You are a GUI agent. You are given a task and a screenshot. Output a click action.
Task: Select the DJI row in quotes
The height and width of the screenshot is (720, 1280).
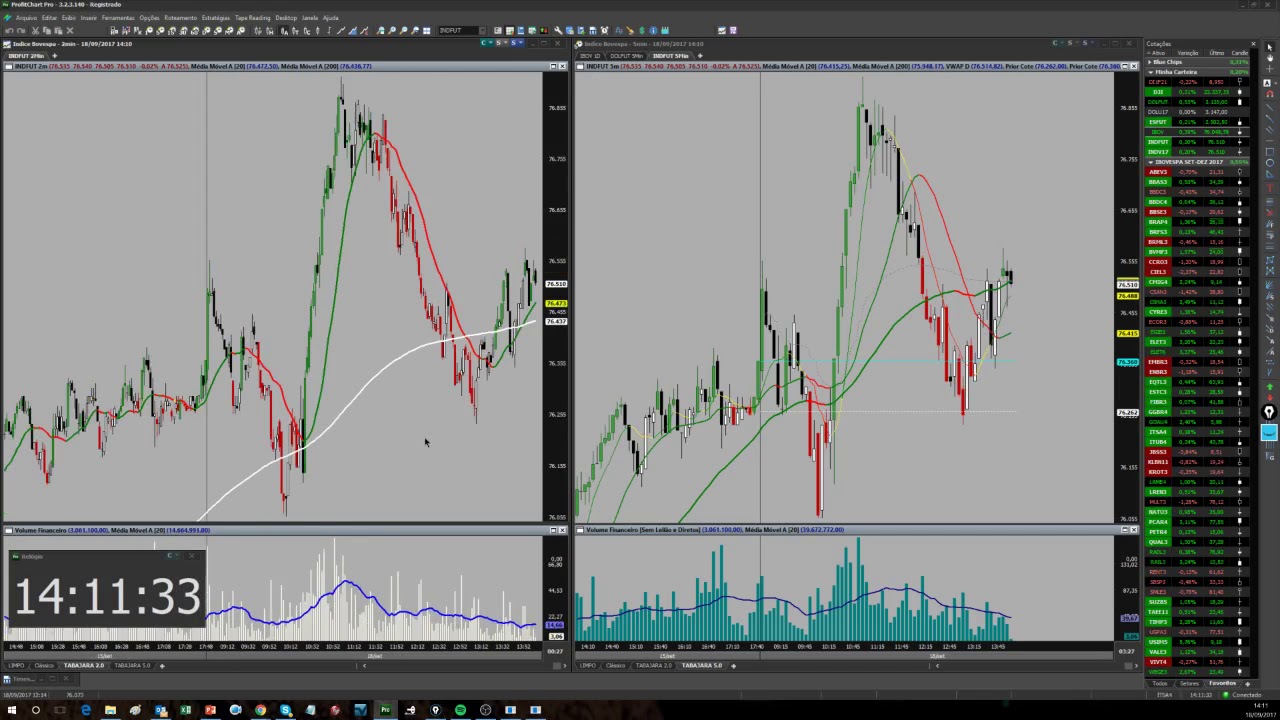click(x=1195, y=92)
